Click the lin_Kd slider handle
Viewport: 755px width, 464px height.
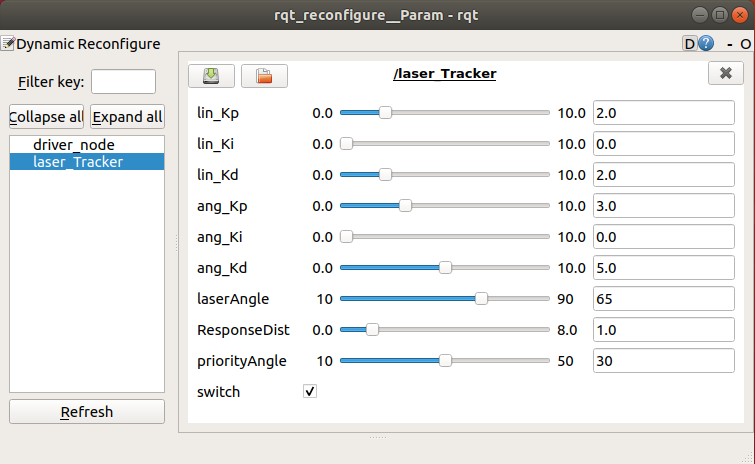pyautogui.click(x=385, y=174)
